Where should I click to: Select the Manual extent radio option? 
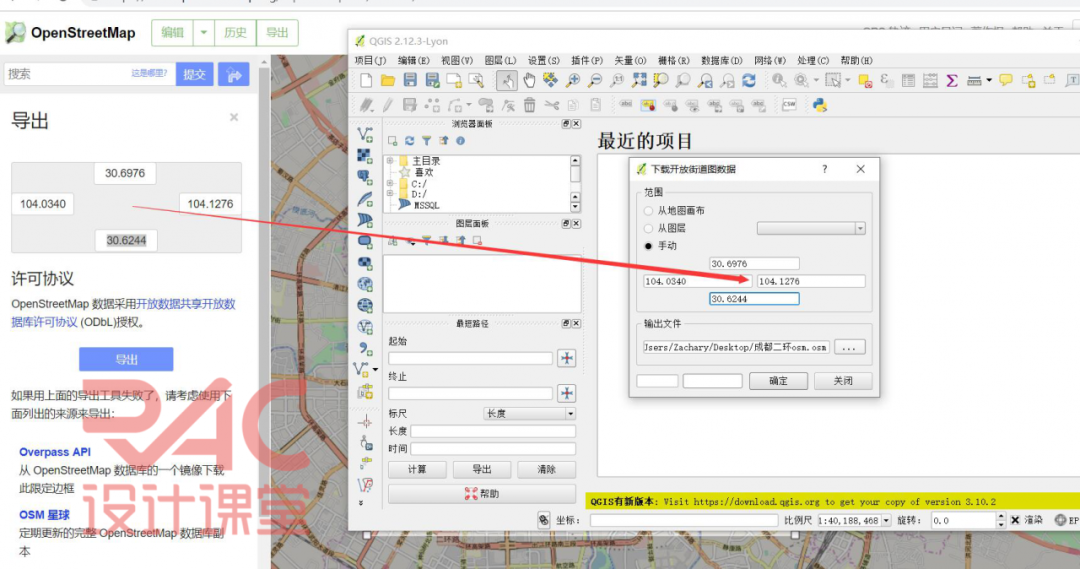648,246
